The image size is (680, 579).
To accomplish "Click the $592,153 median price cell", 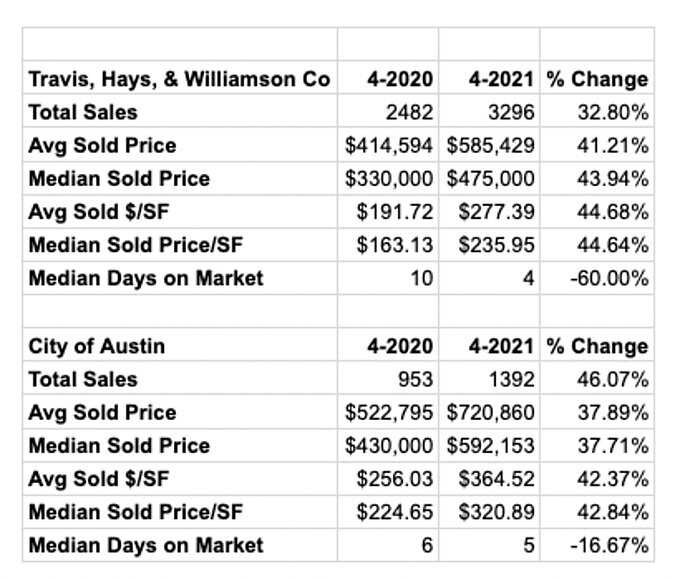I will click(490, 446).
